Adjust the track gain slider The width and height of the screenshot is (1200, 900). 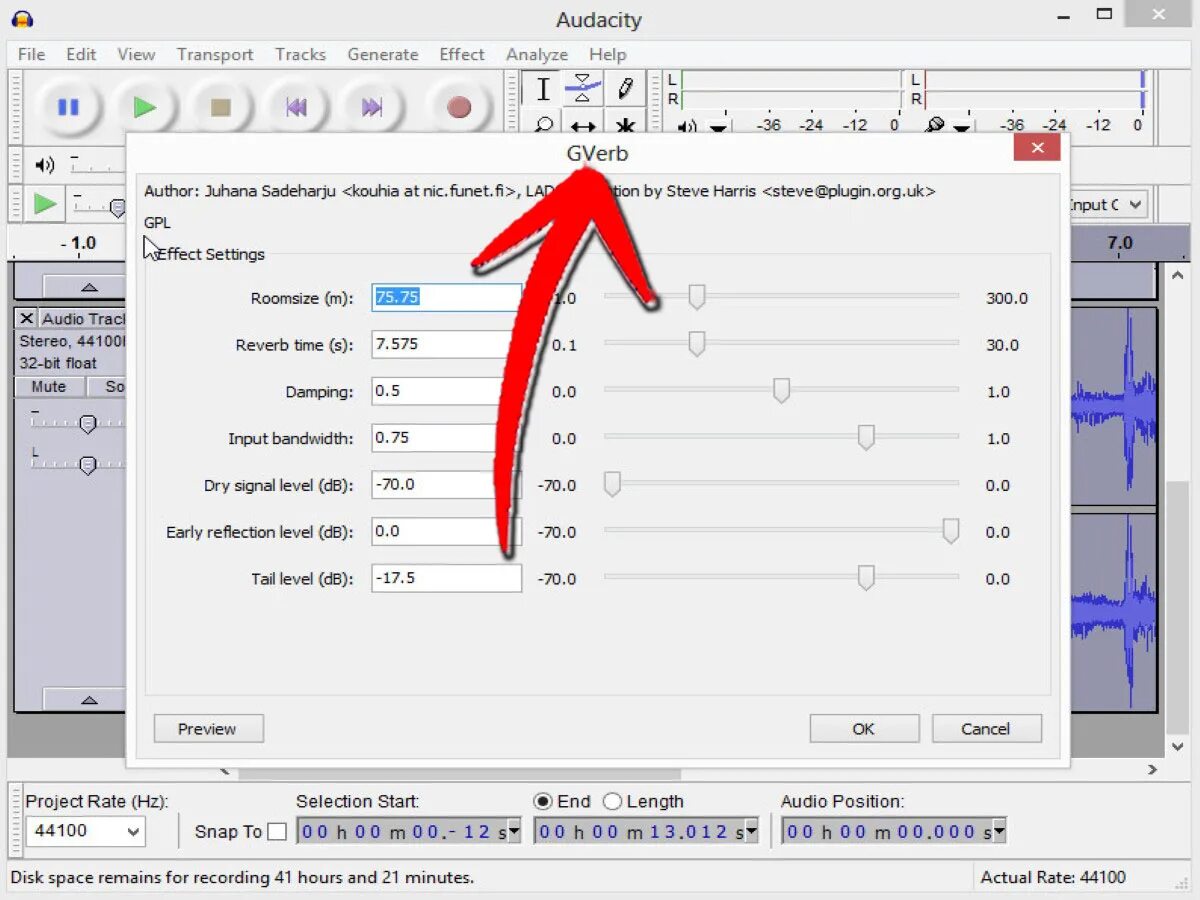[87, 424]
